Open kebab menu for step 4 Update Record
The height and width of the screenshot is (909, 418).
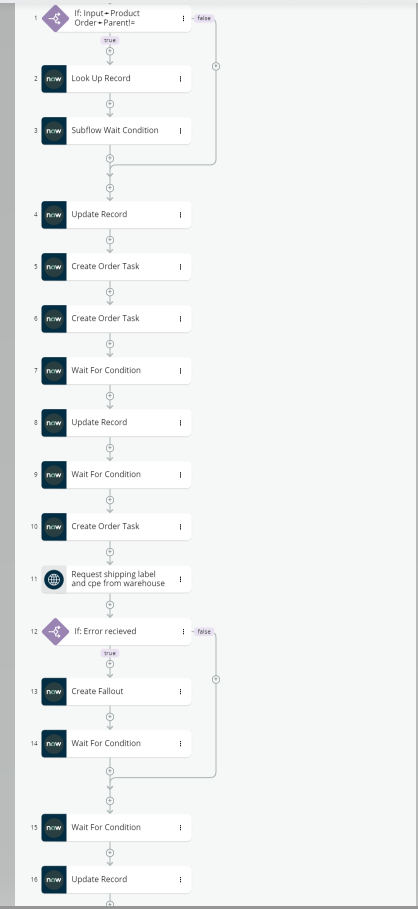pos(180,215)
